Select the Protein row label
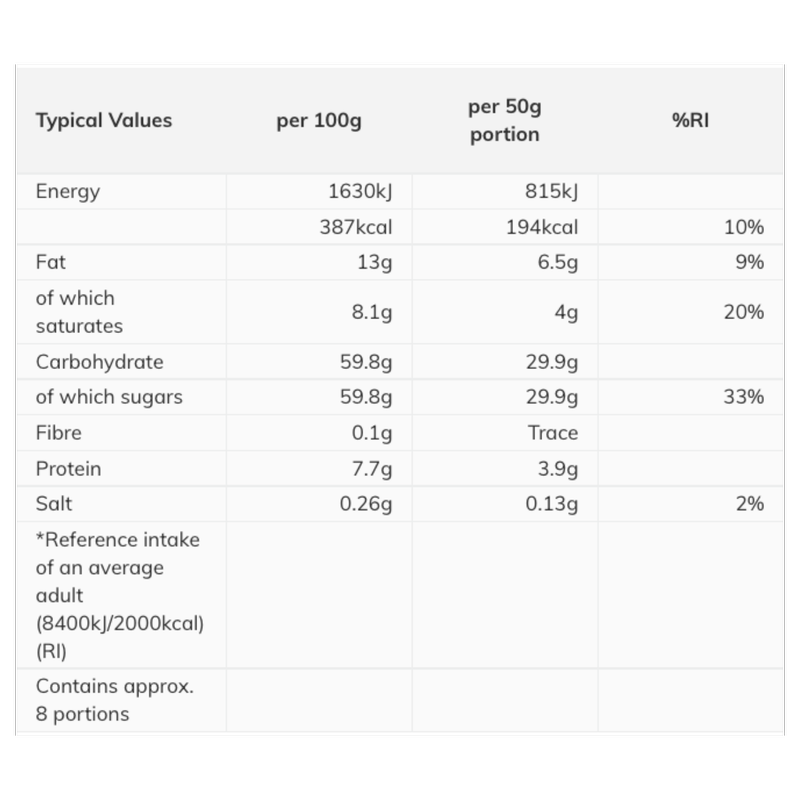 click(x=68, y=468)
